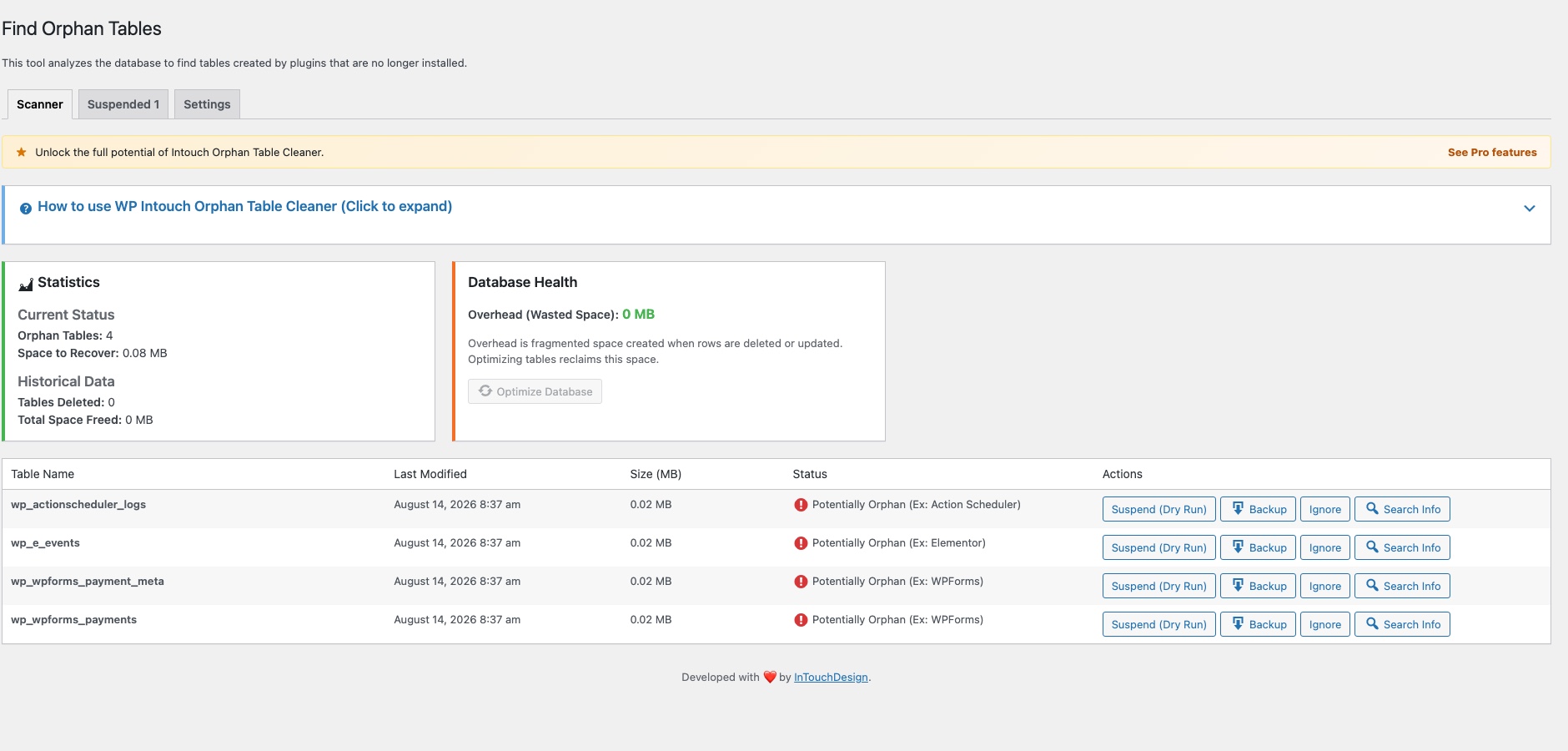Ignore the wp_e_events table
1568x751 pixels.
pyautogui.click(x=1325, y=547)
